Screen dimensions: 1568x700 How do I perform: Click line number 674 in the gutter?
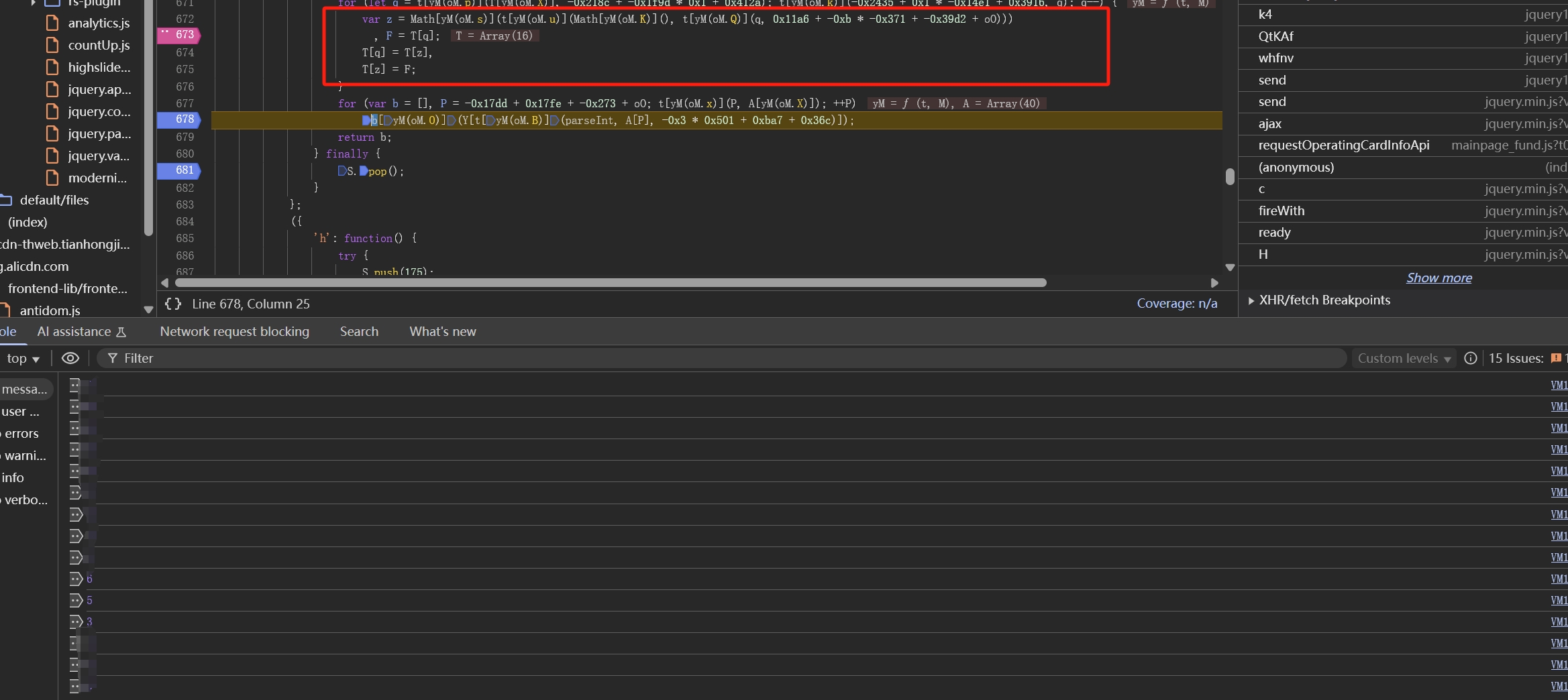(x=185, y=52)
